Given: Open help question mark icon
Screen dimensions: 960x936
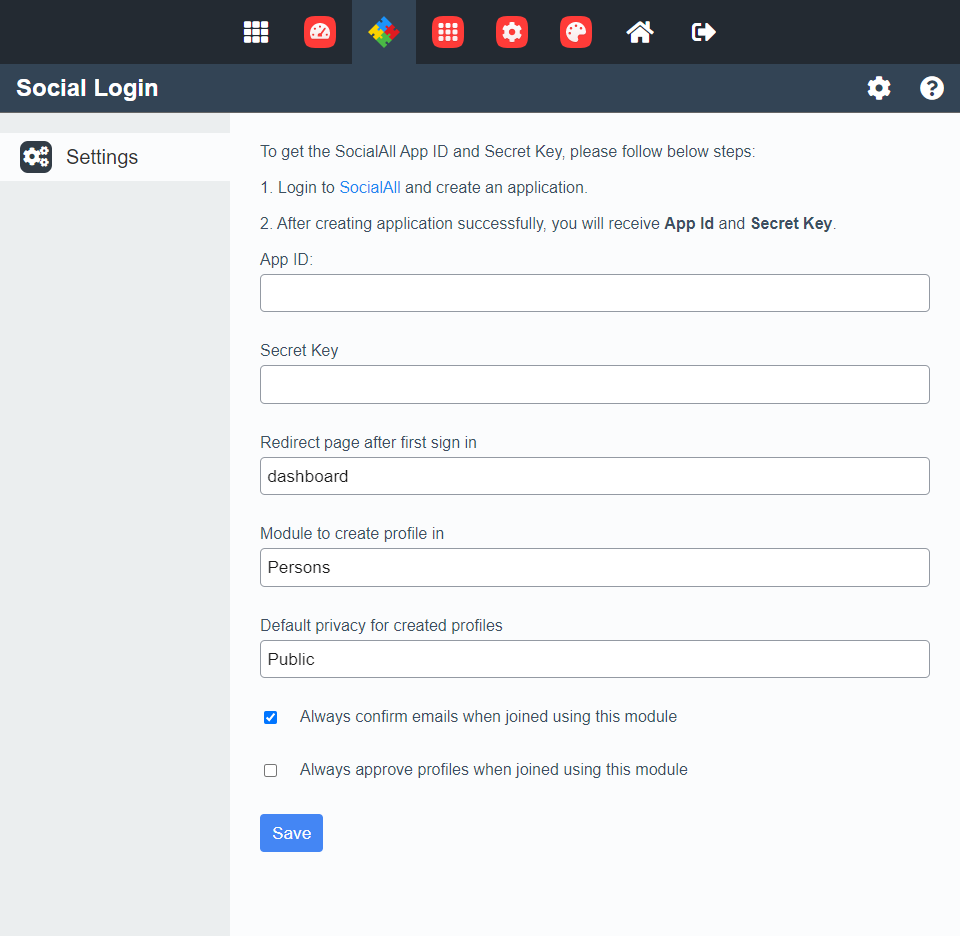Looking at the screenshot, I should coord(932,88).
